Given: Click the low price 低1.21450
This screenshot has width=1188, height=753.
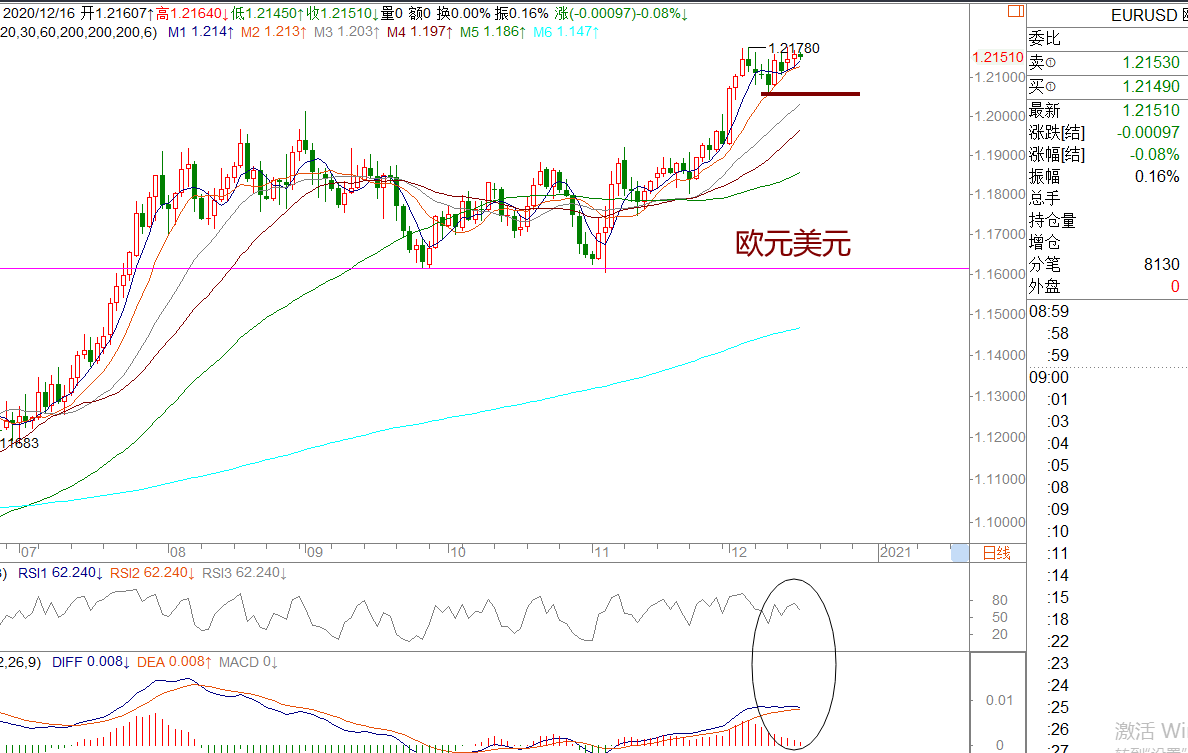Looking at the screenshot, I should (268, 13).
